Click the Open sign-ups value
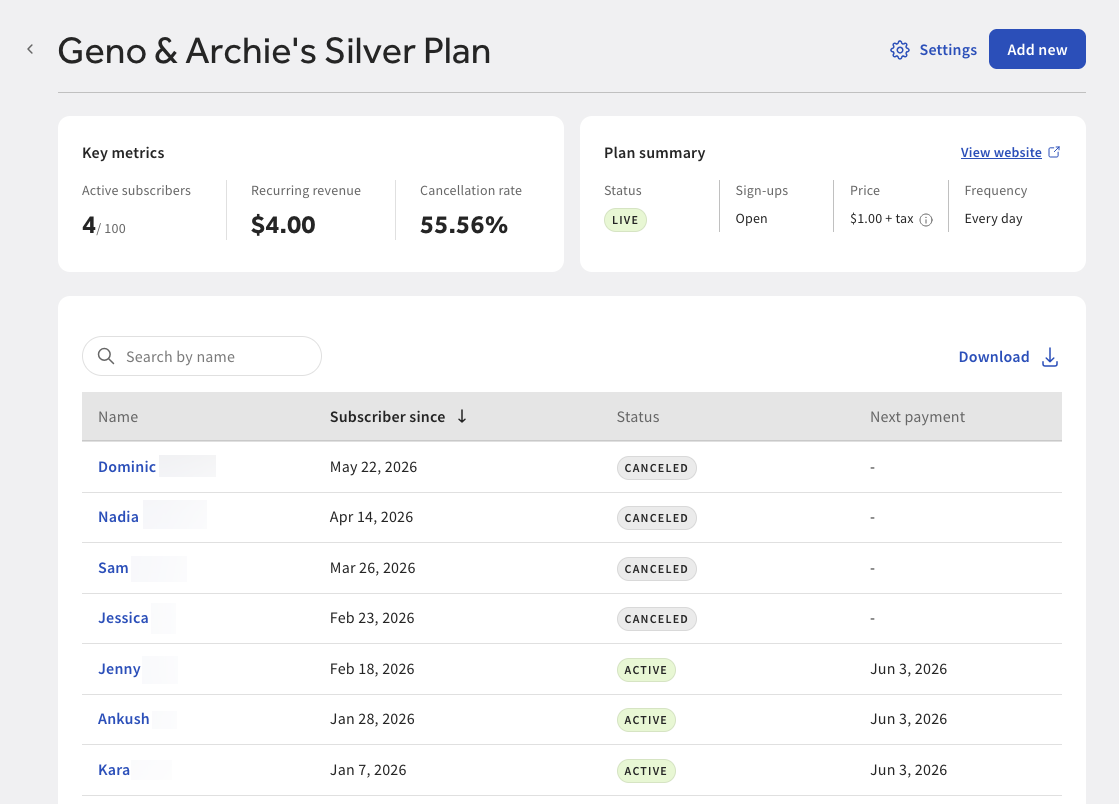 pos(751,218)
